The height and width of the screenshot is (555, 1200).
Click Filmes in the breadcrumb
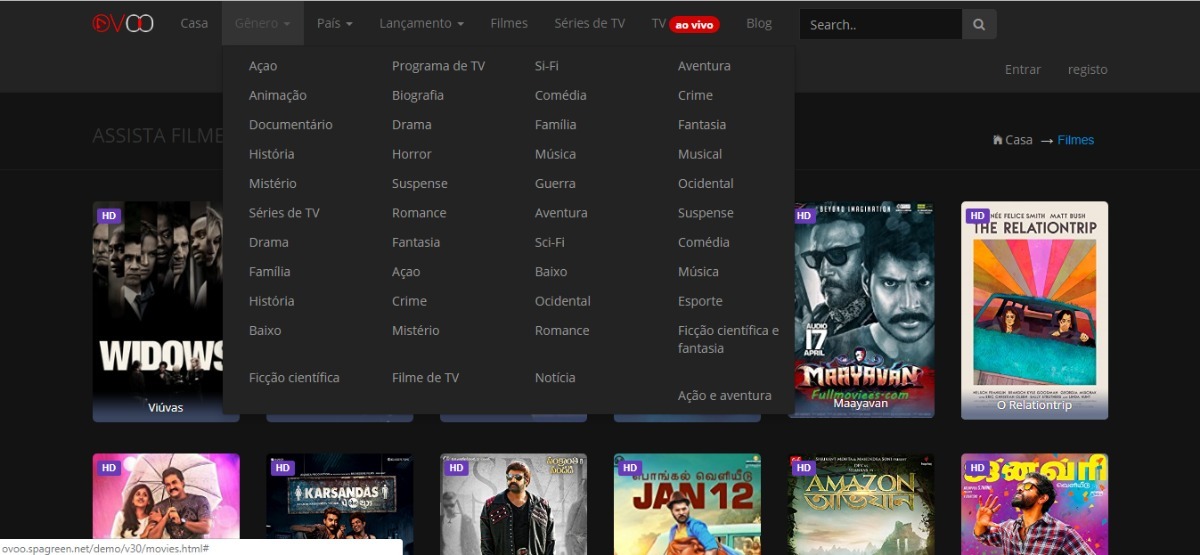tap(1076, 140)
